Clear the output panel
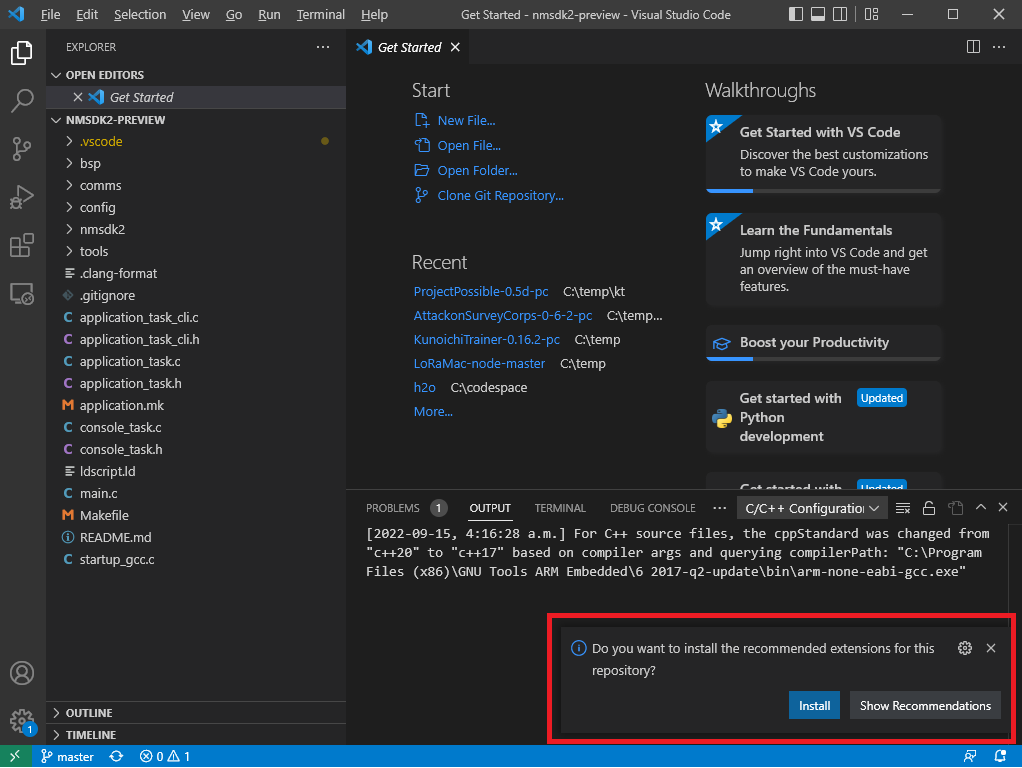The image size is (1022, 768). pyautogui.click(x=903, y=508)
